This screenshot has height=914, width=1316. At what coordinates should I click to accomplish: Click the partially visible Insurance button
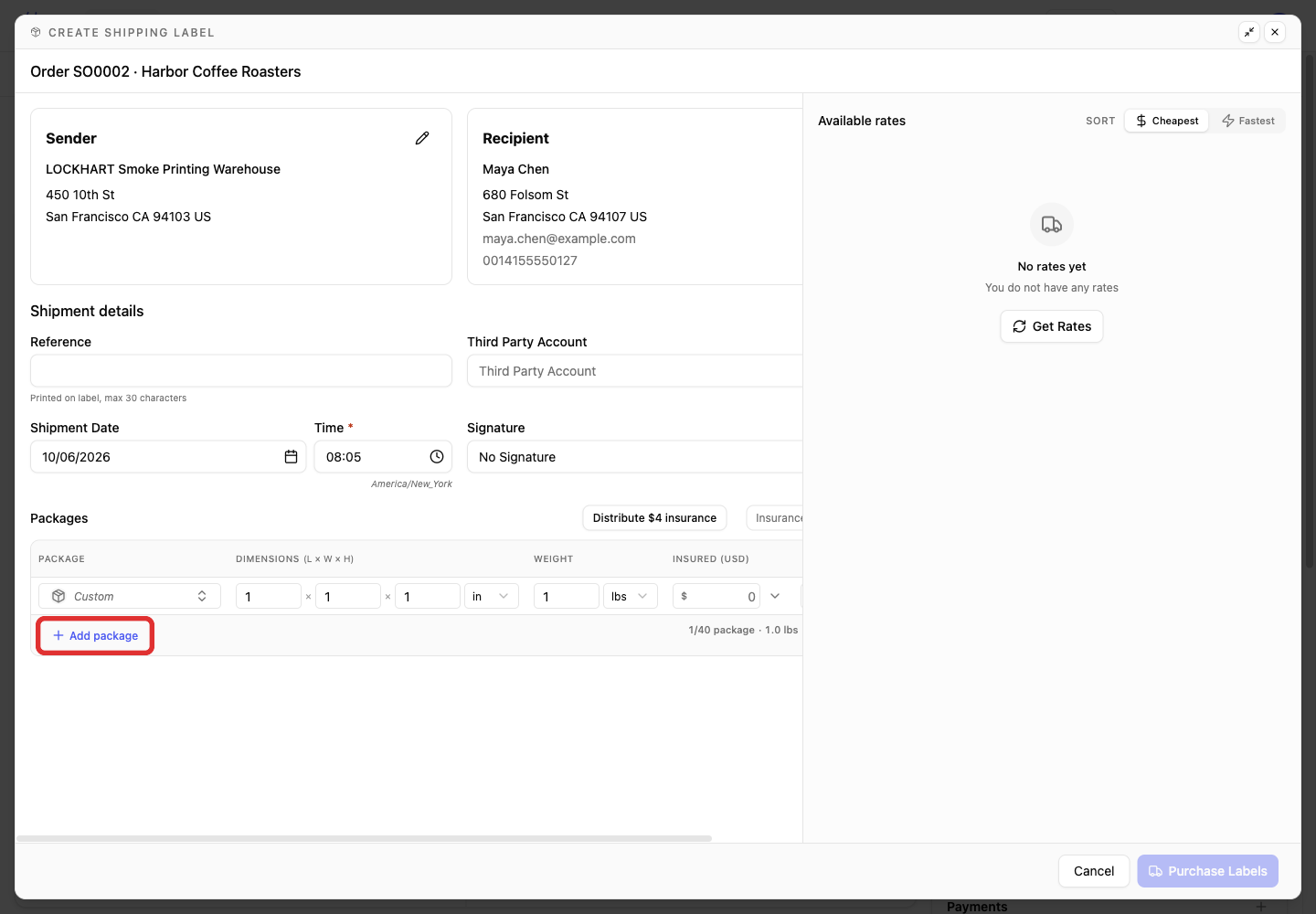click(x=775, y=518)
